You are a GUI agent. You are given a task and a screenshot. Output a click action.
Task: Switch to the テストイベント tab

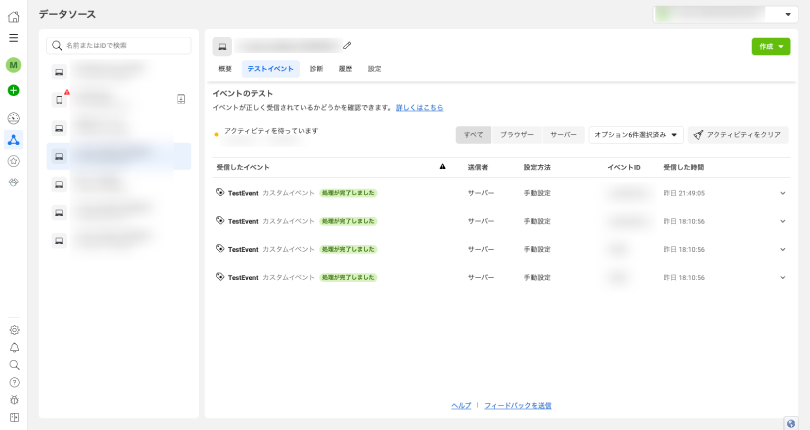[271, 69]
